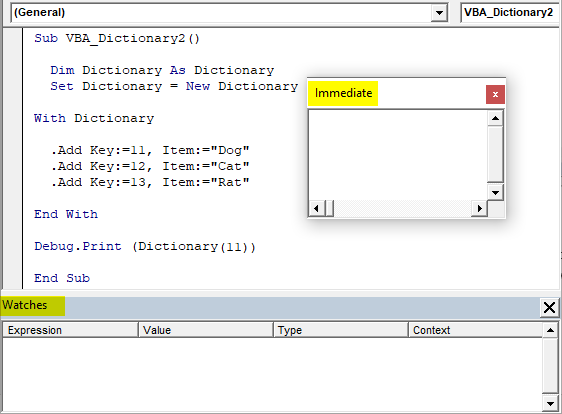Click the .Add Key:=13 Rat line
The width and height of the screenshot is (562, 414).
pos(150,182)
